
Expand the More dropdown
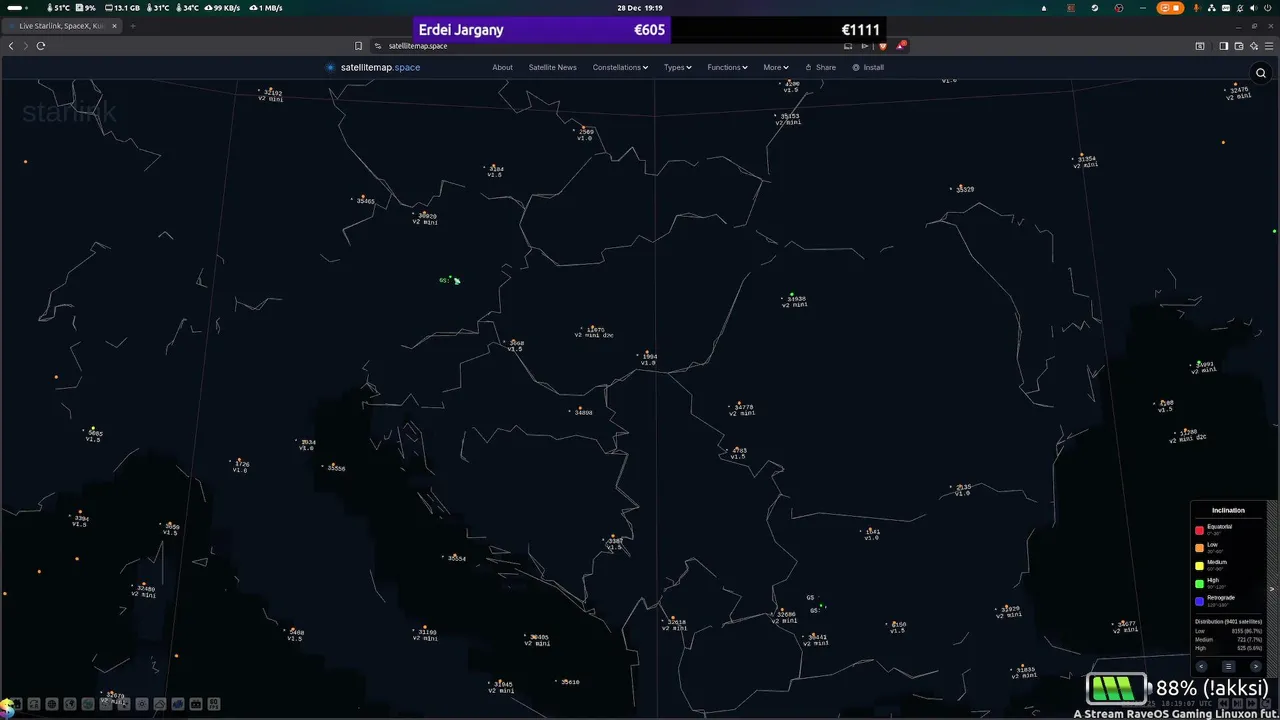click(776, 68)
